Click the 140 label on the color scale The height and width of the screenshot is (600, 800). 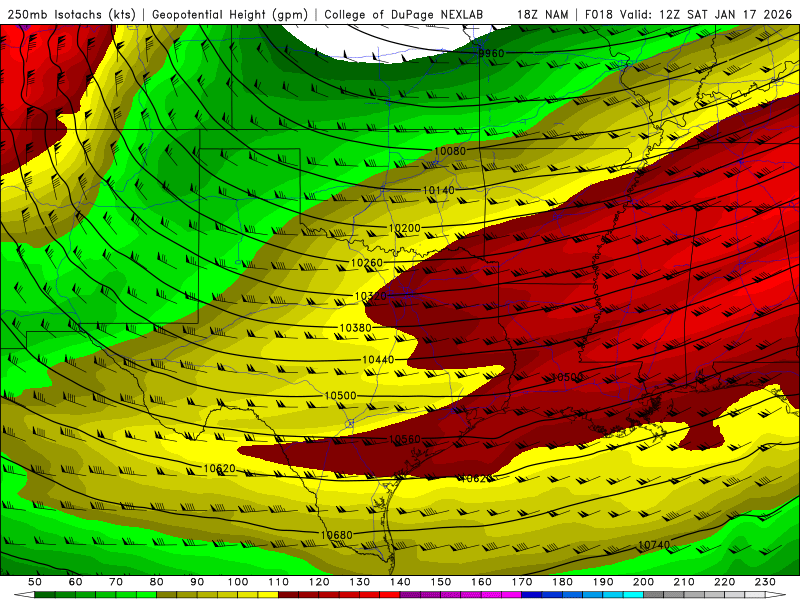pos(400,582)
